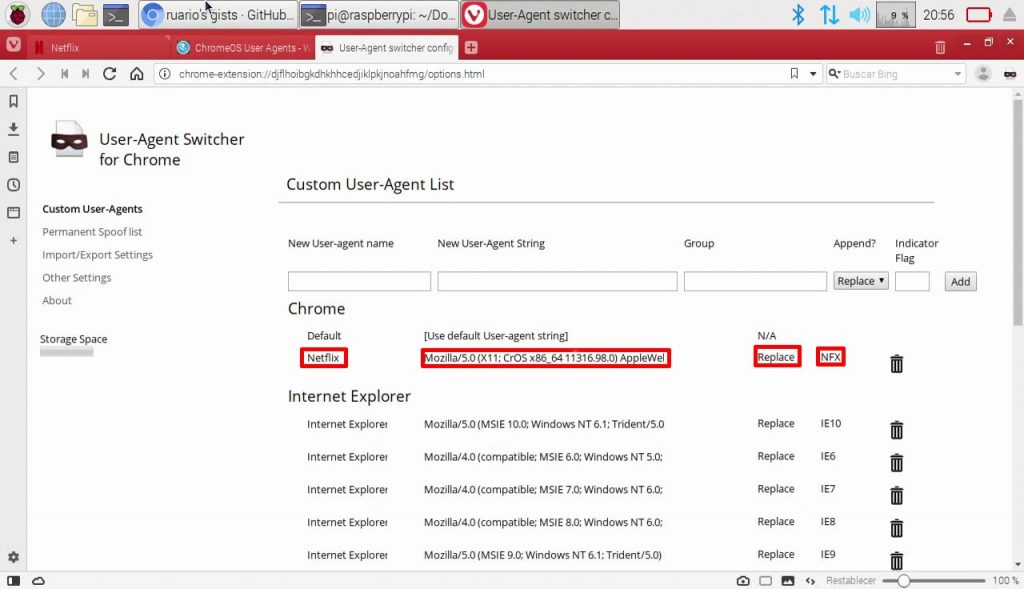Open page actions code icon

[810, 581]
